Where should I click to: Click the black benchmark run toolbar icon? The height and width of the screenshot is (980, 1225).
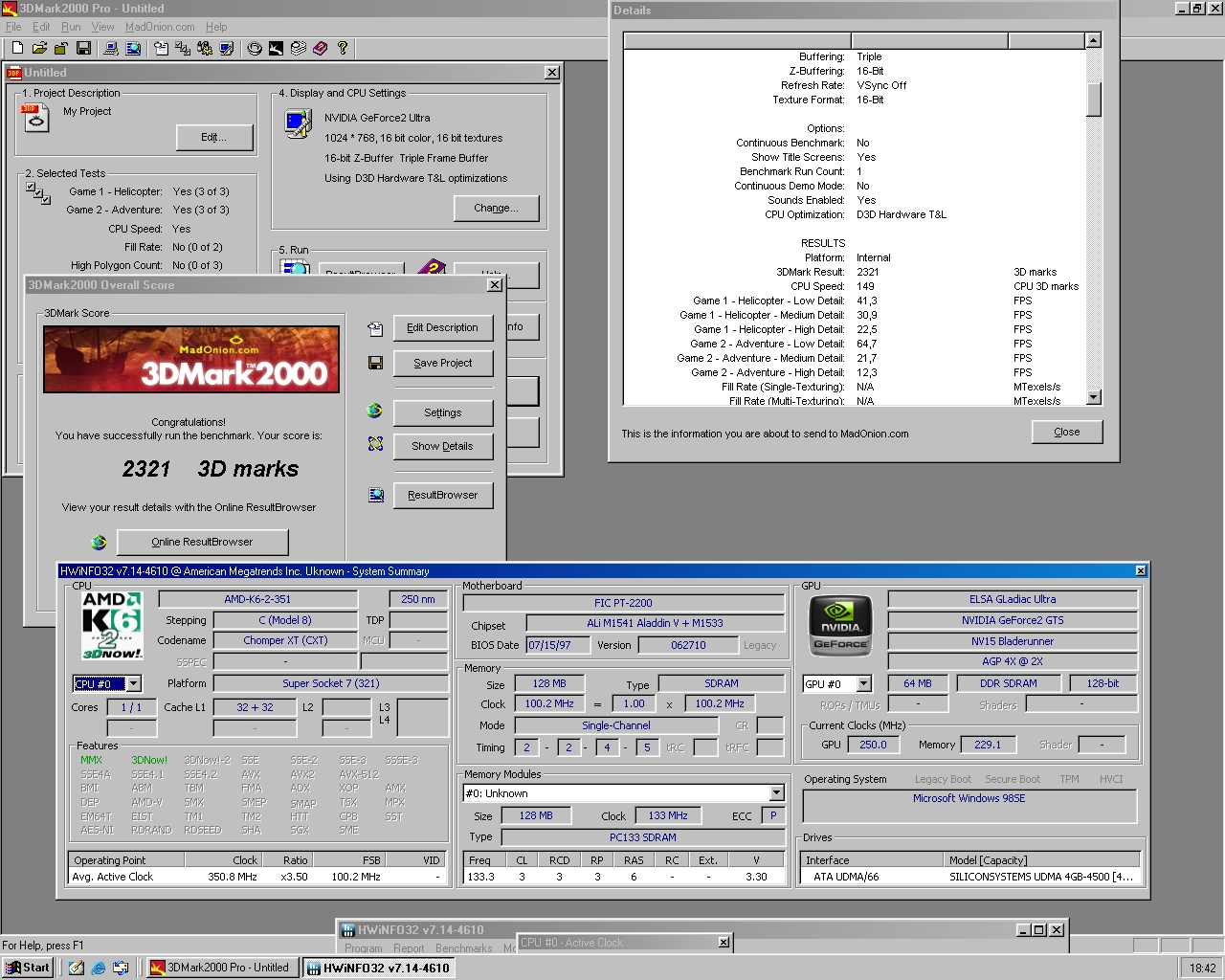coord(276,48)
